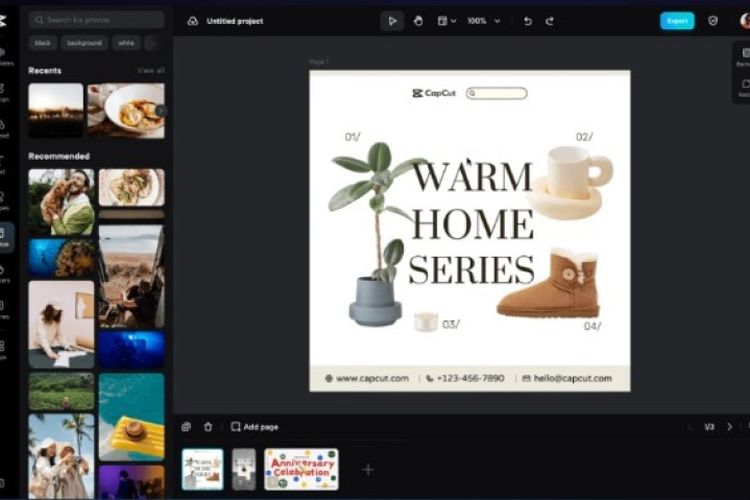The image size is (750, 500).
Task: Pick the beach camper van photo
Action: [x=132, y=277]
